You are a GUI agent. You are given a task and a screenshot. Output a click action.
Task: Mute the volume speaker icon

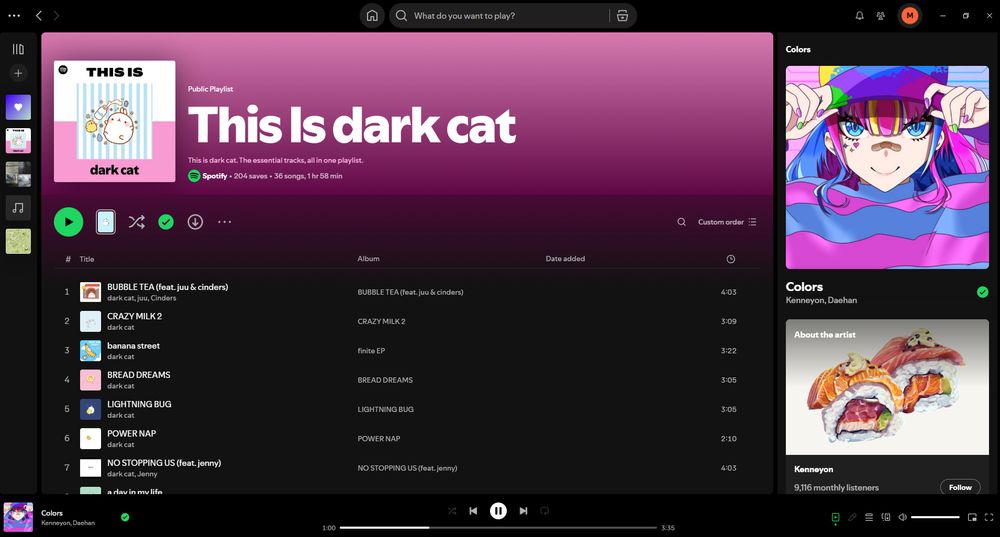tap(902, 517)
